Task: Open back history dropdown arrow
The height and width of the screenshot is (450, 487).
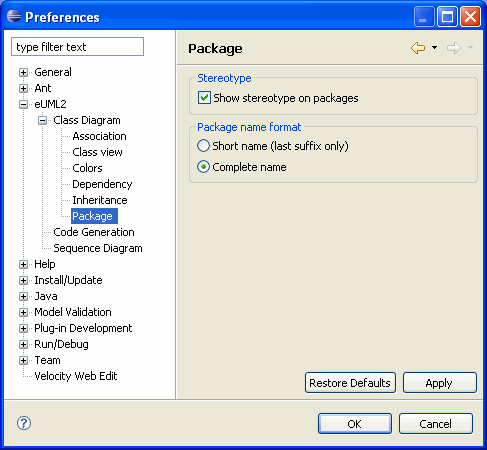Action: [434, 48]
